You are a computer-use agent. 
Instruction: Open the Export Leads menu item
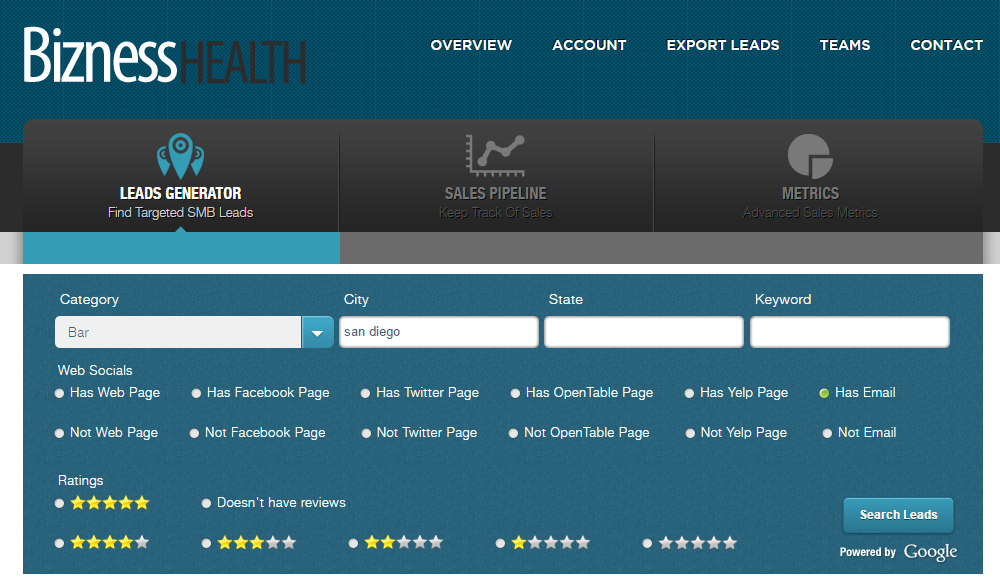point(722,45)
